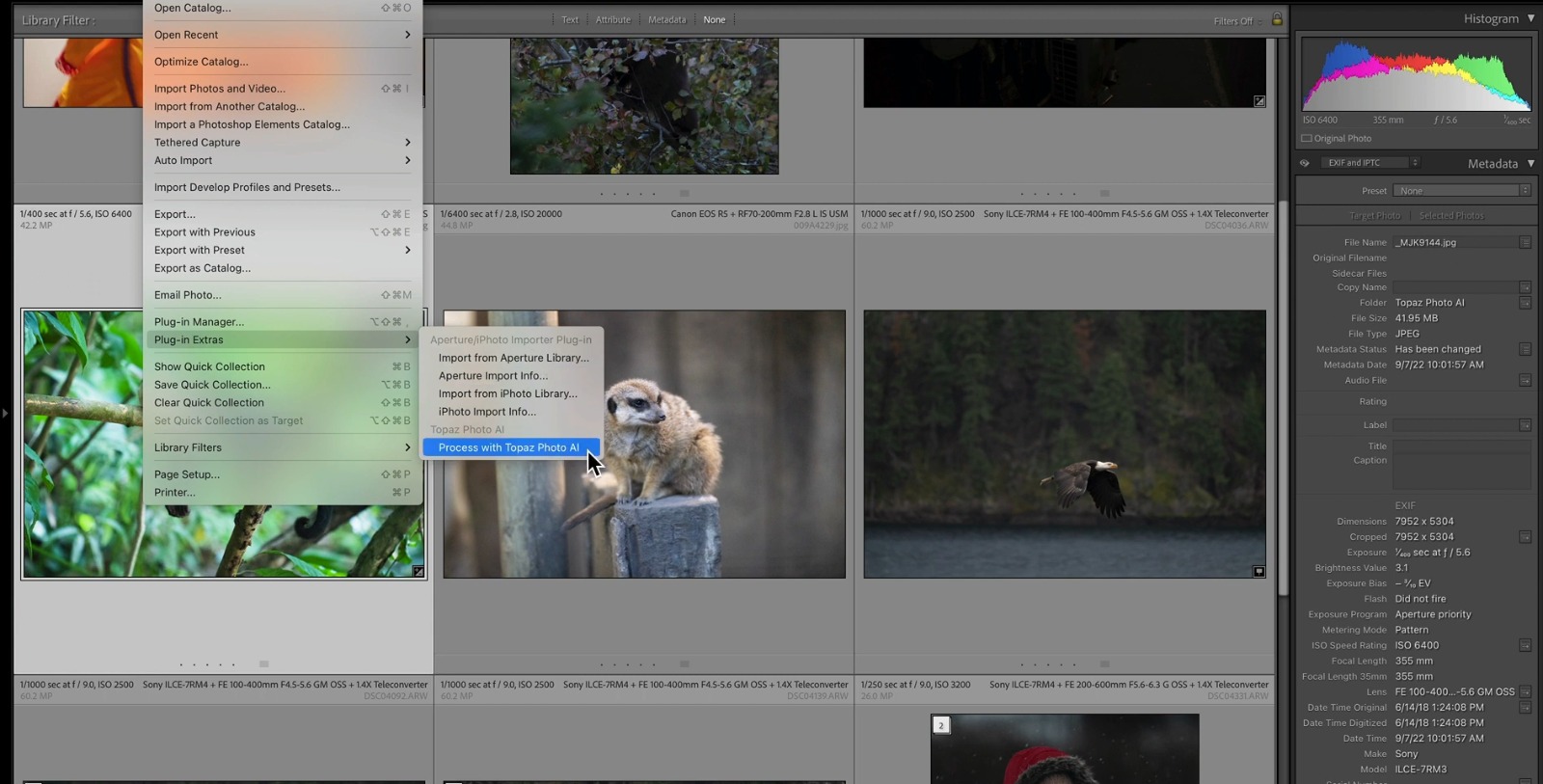Click the Lens filter arrow icon
This screenshot has height=784, width=1543.
(x=1525, y=691)
